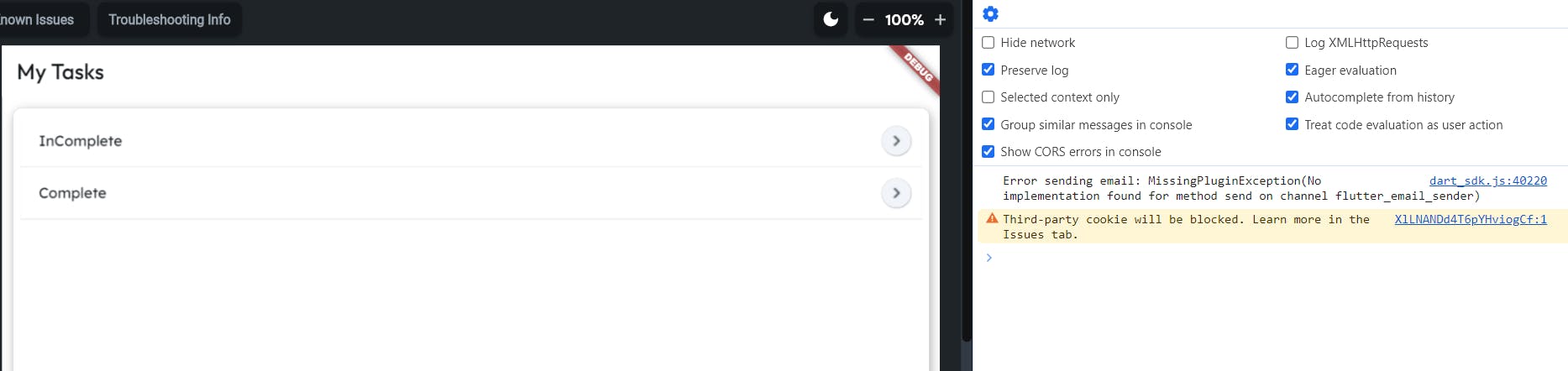This screenshot has width=1568, height=371.
Task: Open the dart_sdk.js:40220 source link
Action: tap(1488, 180)
